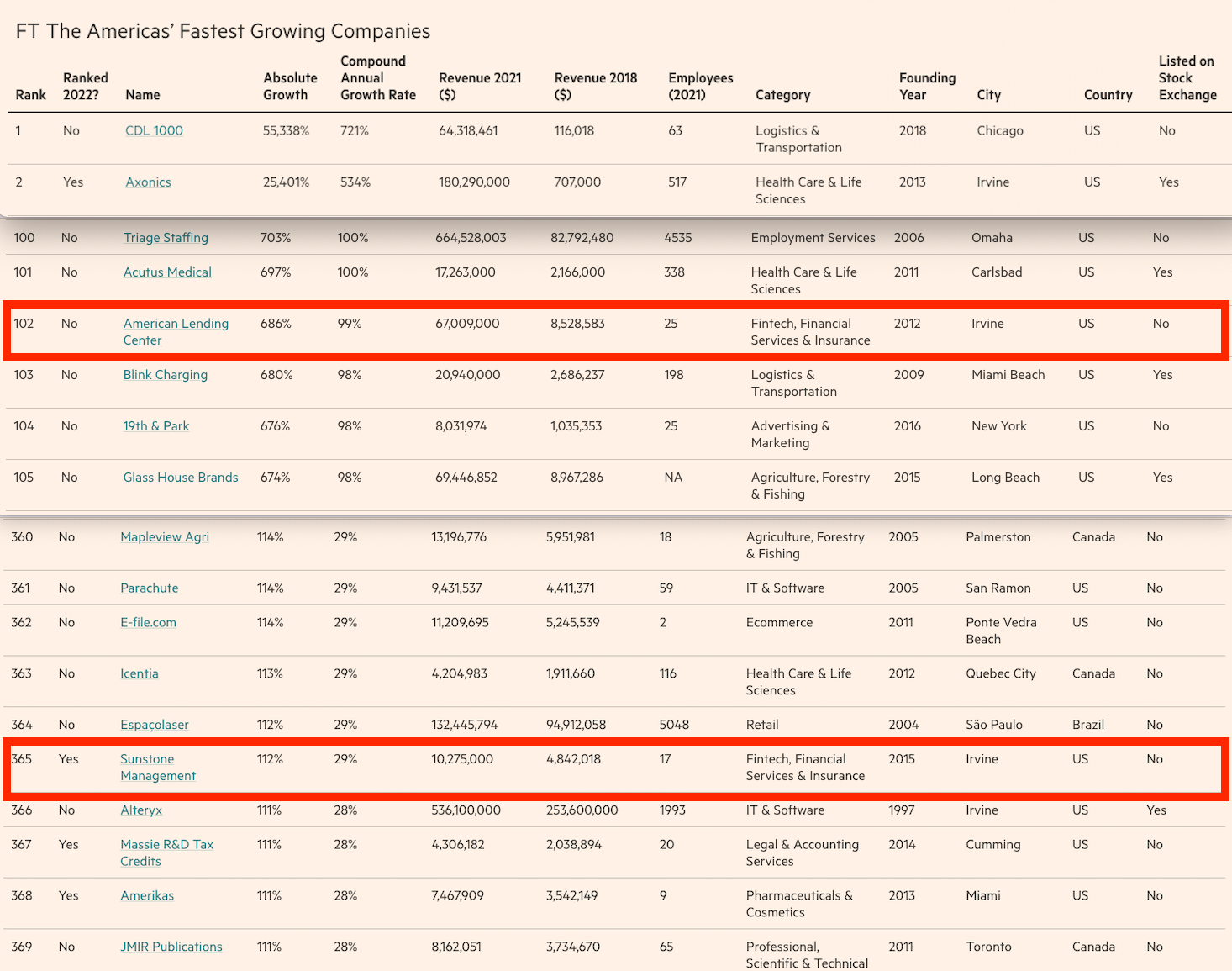The height and width of the screenshot is (971, 1232).
Task: Open the 19th & Park link
Action: point(156,426)
